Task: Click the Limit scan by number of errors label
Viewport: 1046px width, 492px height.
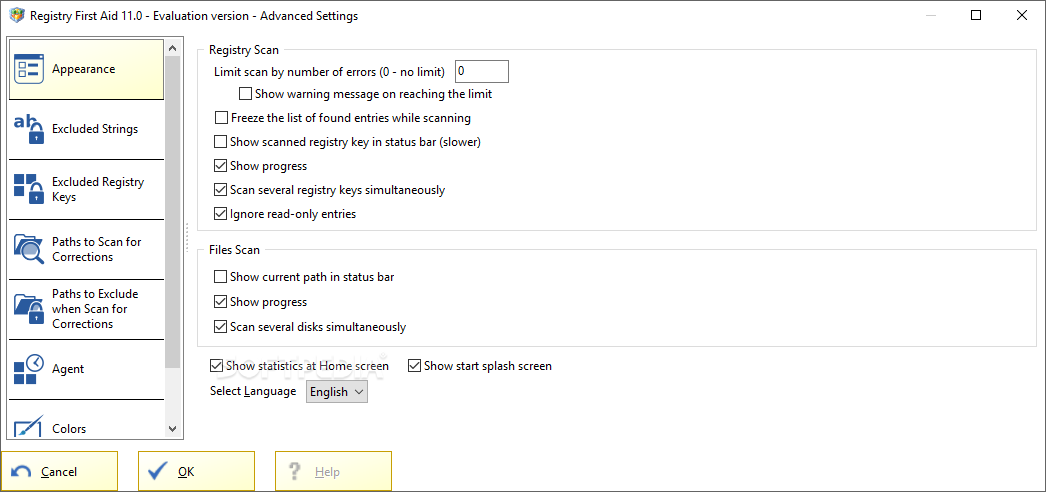Action: 330,71
